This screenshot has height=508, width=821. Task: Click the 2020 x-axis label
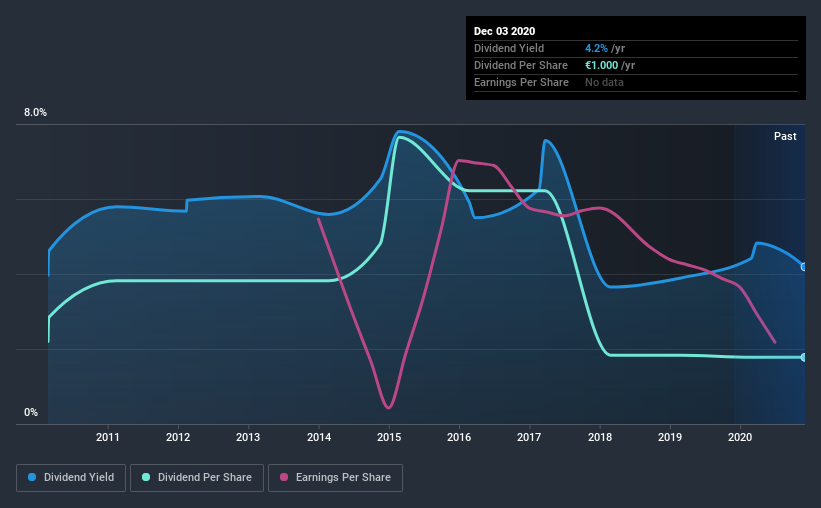point(740,437)
